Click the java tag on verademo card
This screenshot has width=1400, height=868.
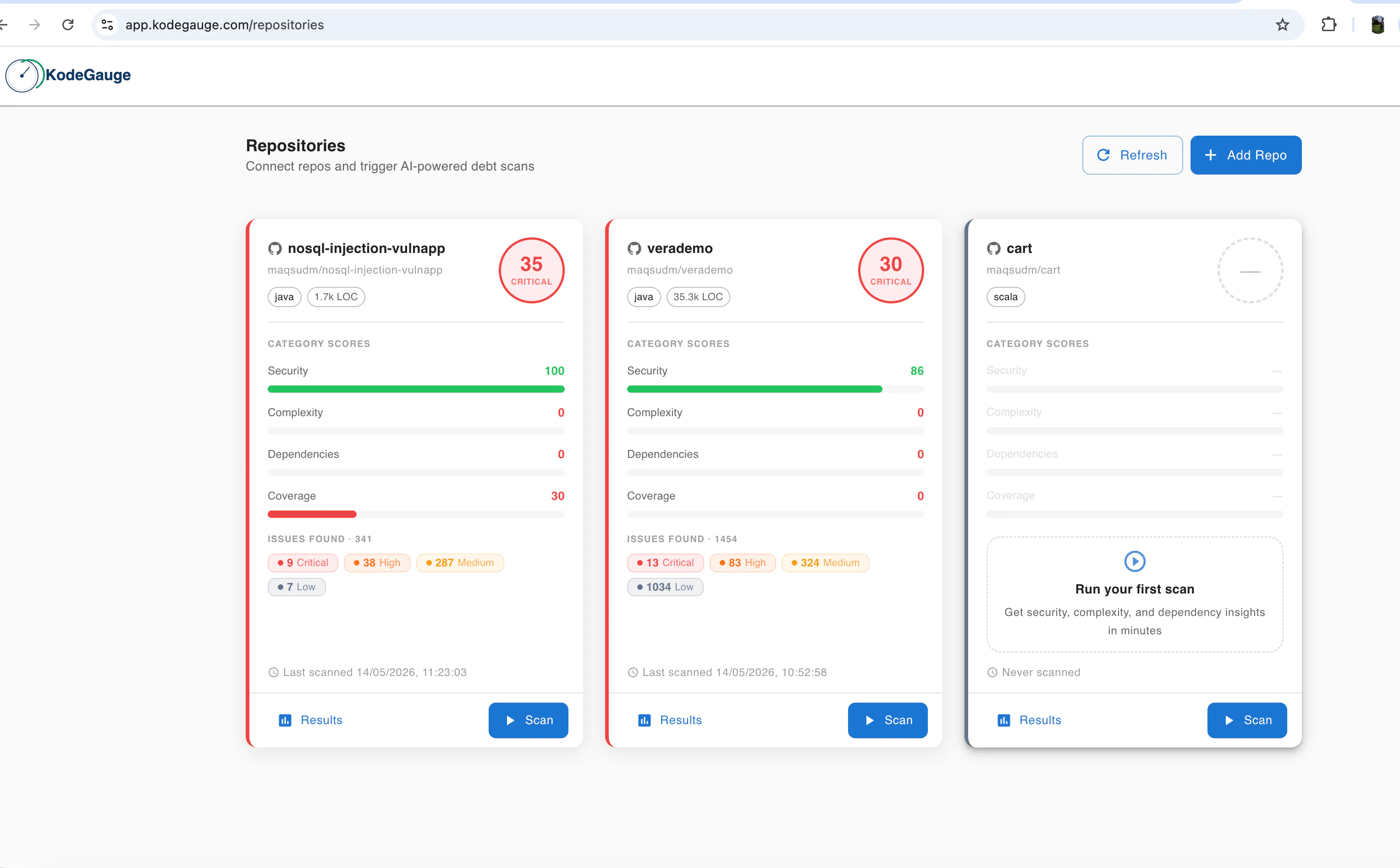click(x=644, y=297)
